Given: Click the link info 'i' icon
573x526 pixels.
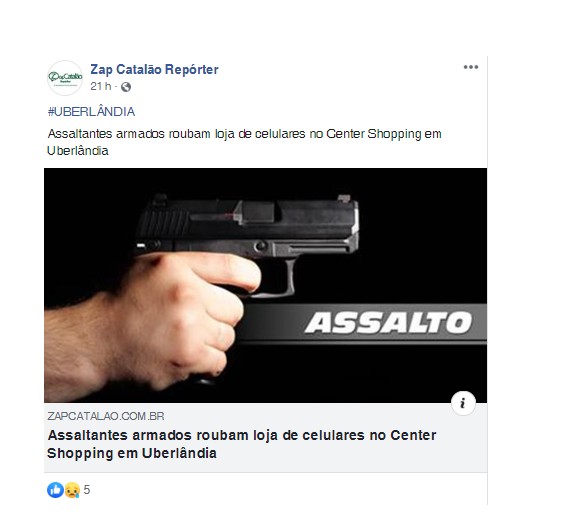Looking at the screenshot, I should coord(463,403).
